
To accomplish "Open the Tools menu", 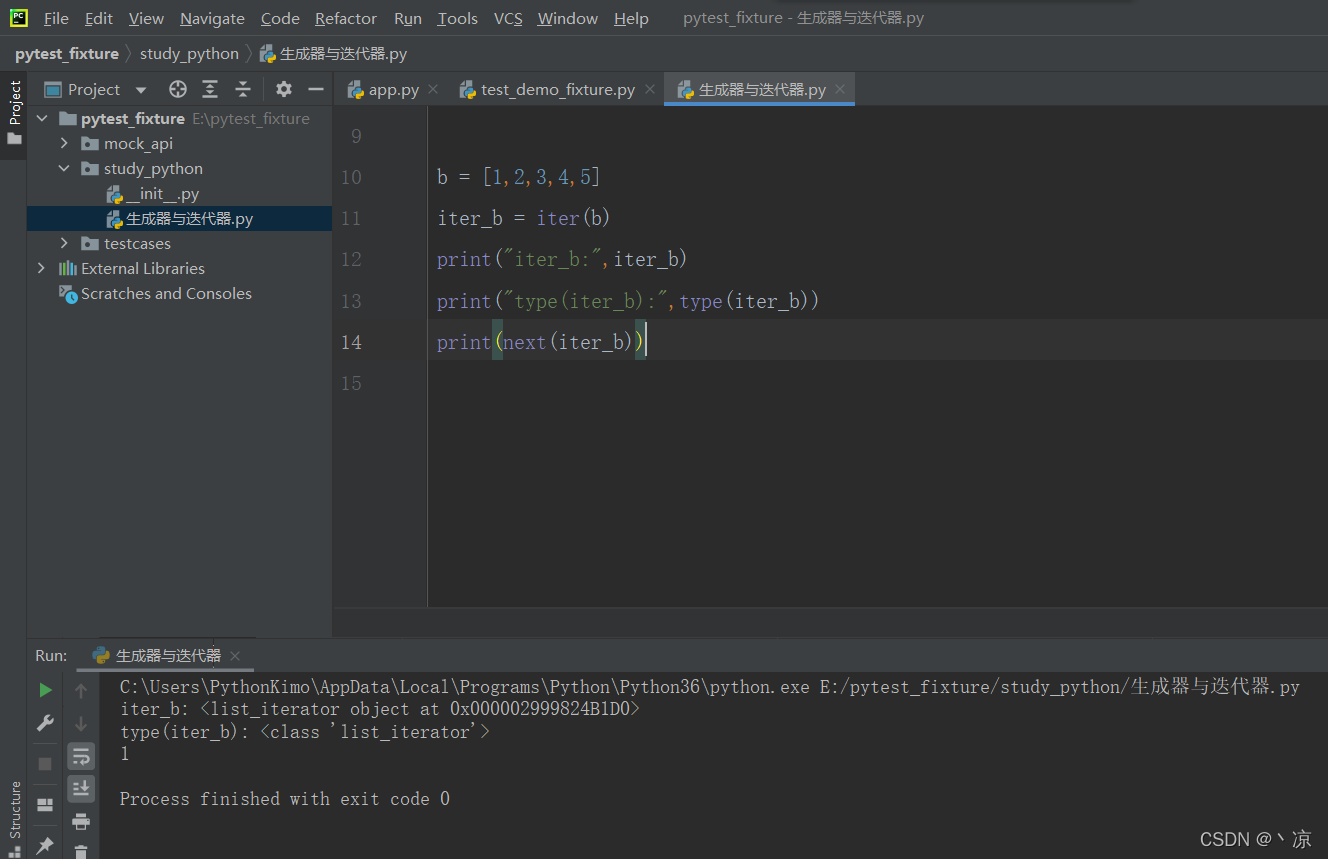I will point(457,18).
